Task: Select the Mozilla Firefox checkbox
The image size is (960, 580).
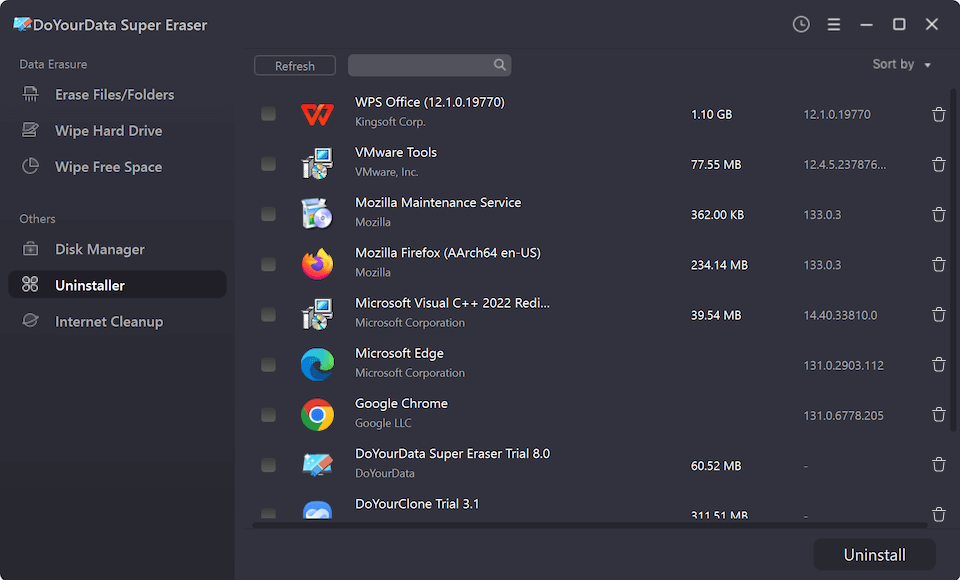Action: [268, 265]
